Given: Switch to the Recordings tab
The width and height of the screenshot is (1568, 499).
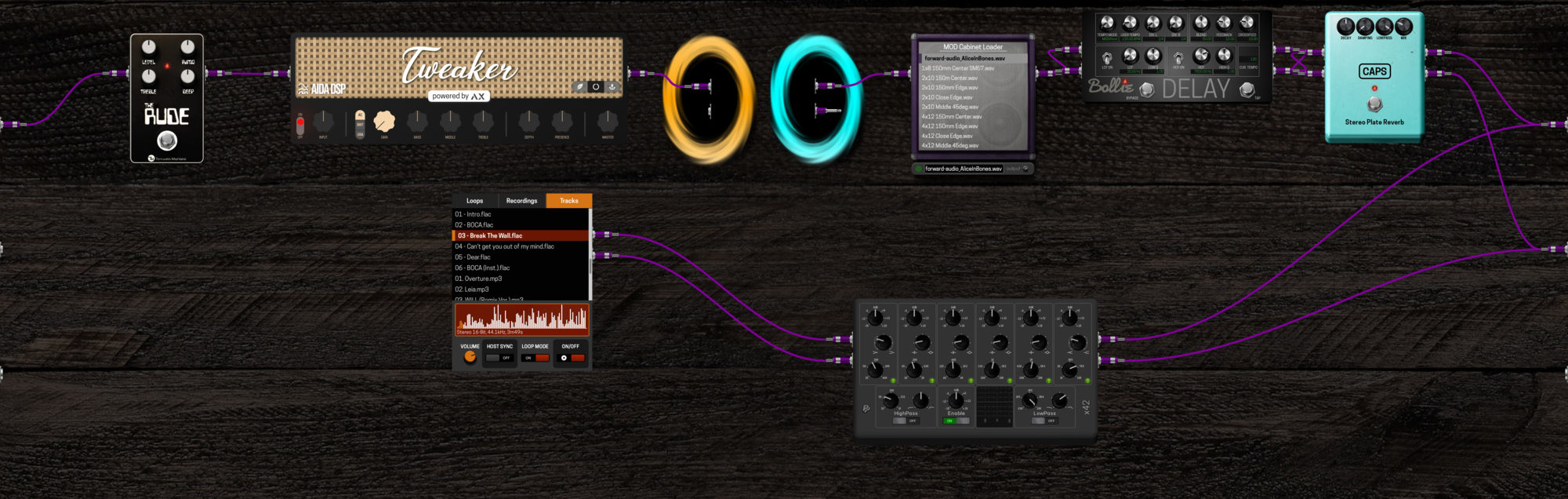Looking at the screenshot, I should tap(521, 201).
